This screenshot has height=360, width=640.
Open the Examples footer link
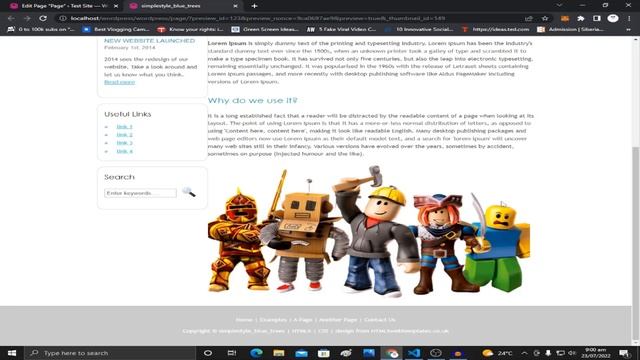coord(273,320)
